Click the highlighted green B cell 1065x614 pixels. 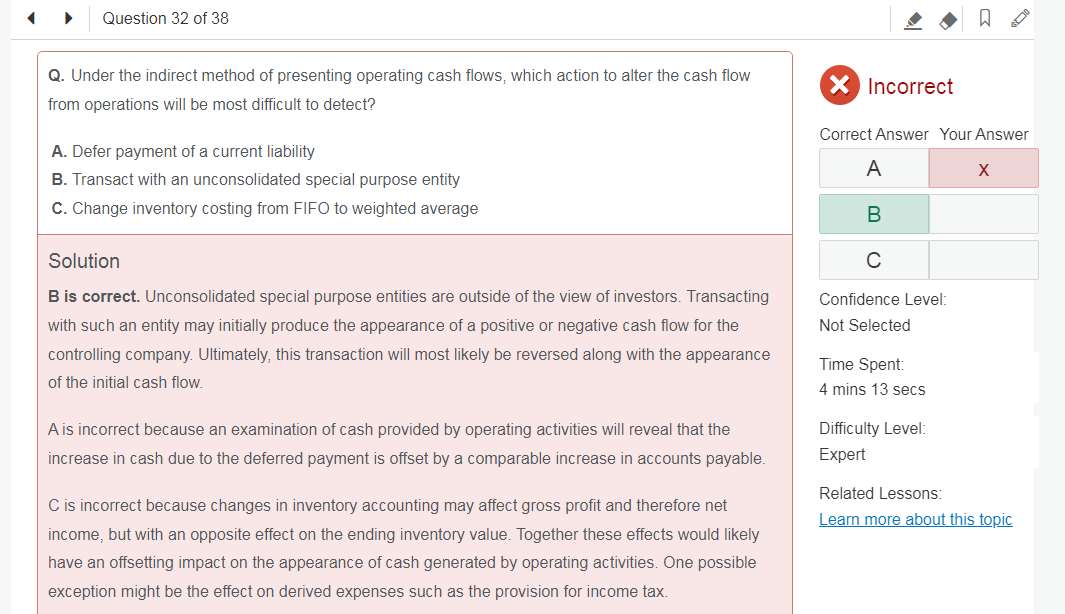[x=873, y=214]
